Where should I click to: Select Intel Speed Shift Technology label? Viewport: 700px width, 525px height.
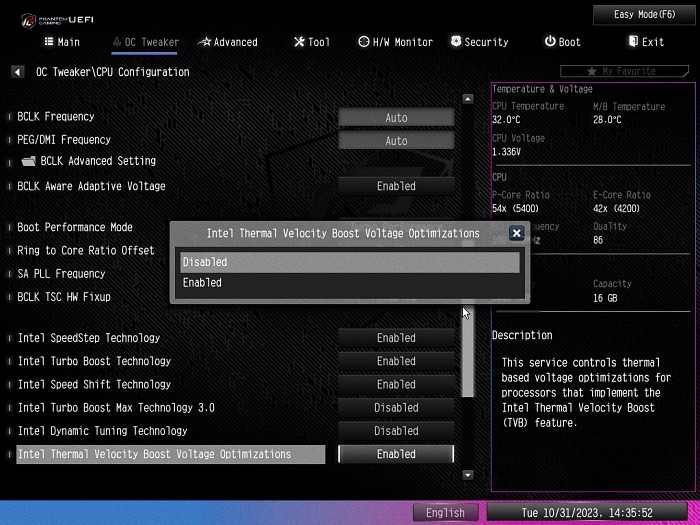(x=94, y=384)
